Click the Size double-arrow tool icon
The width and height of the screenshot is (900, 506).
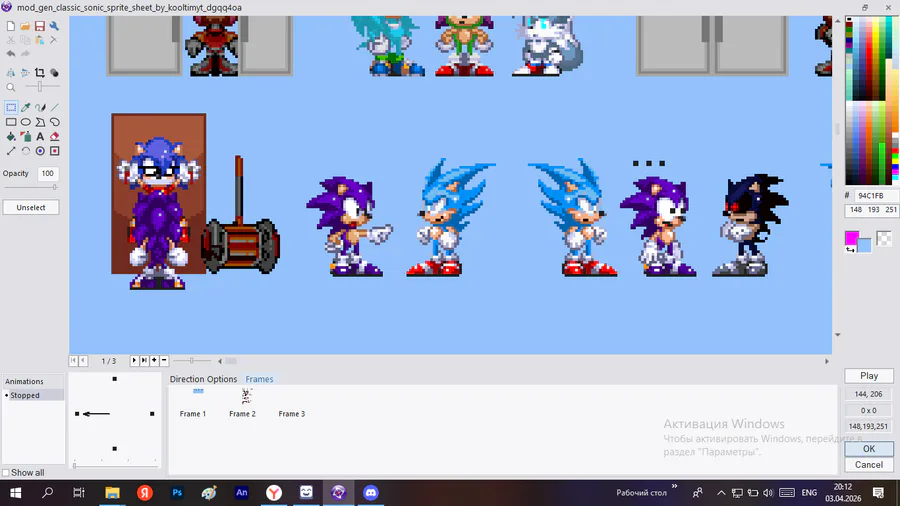click(x=11, y=151)
